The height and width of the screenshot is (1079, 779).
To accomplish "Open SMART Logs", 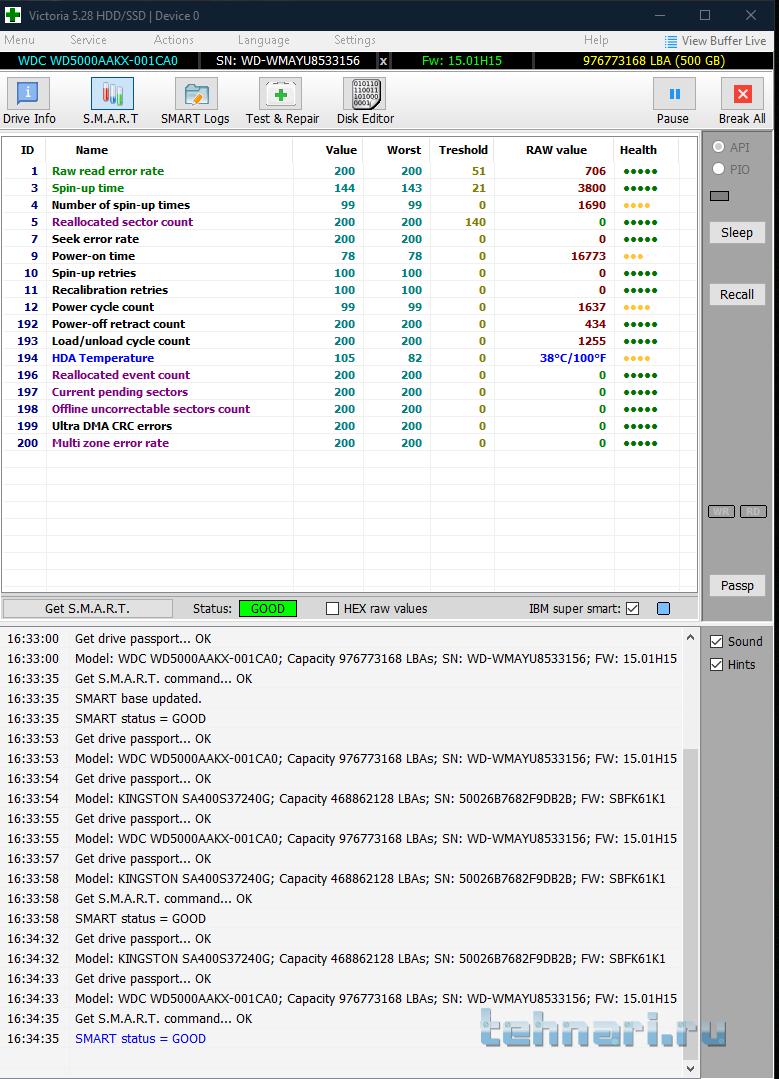I will (x=195, y=101).
